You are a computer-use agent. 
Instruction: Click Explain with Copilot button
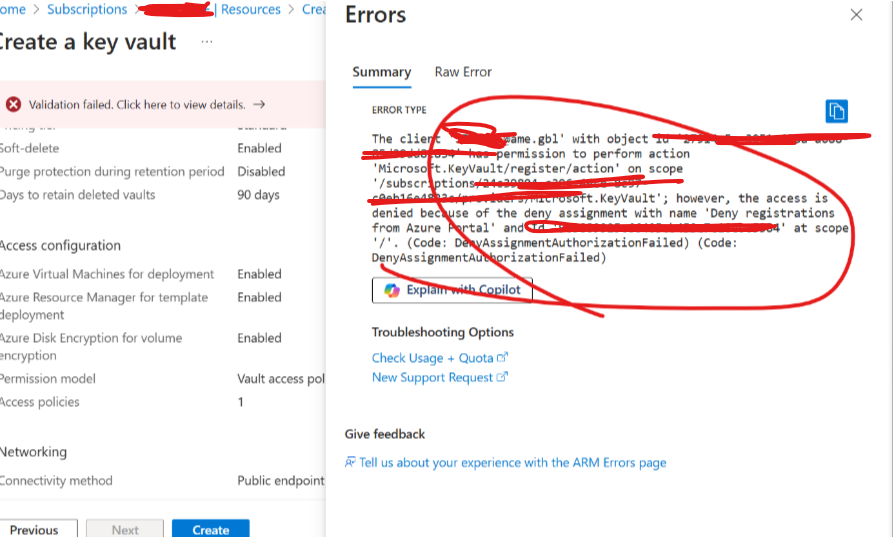click(452, 290)
